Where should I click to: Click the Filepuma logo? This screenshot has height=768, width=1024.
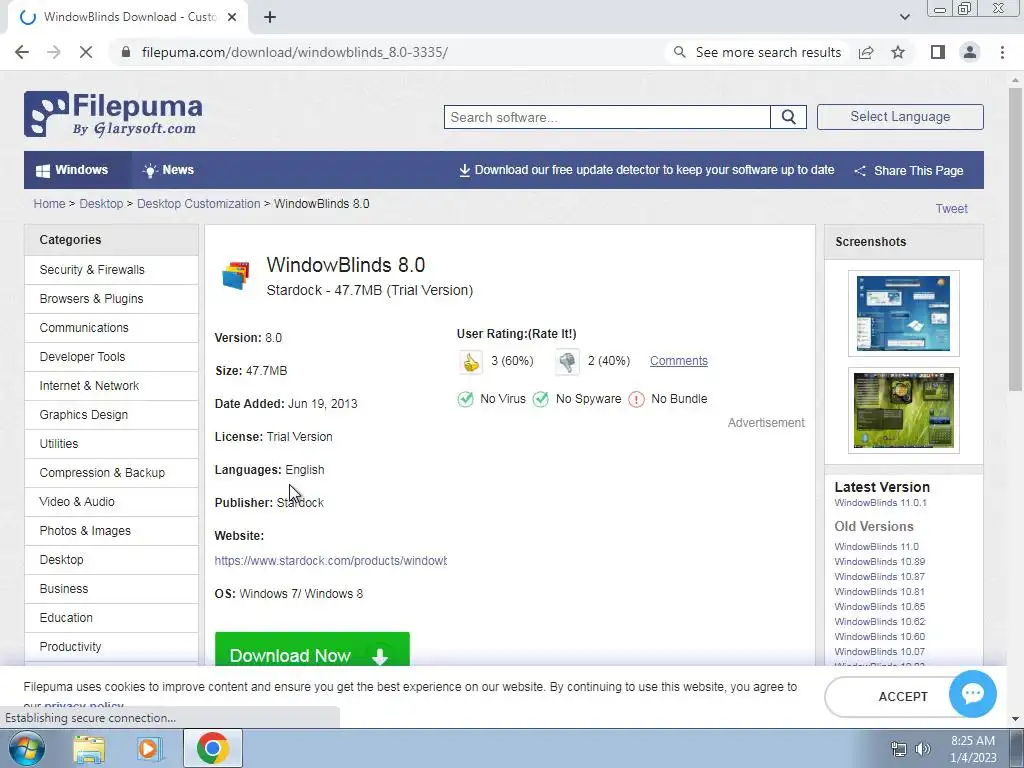click(114, 114)
